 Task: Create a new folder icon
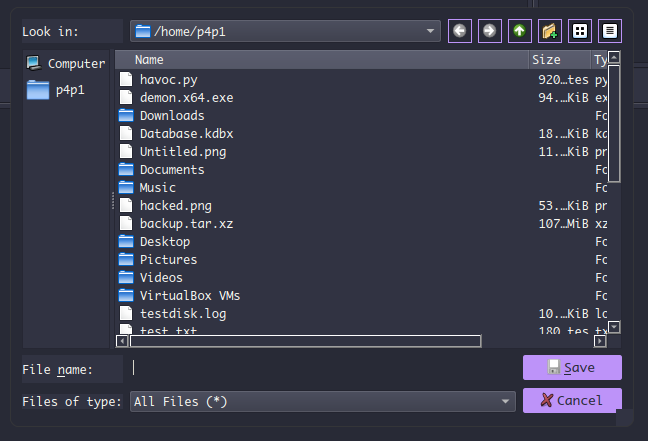(549, 31)
